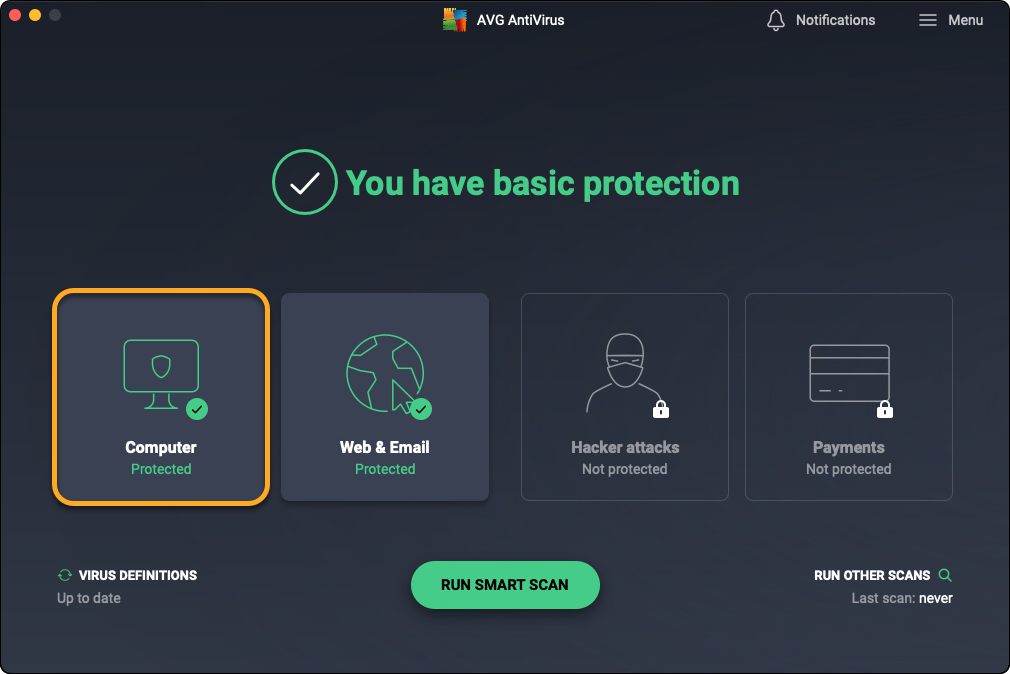Click the green check badge on Computer tile
Screen dimensions: 1010x674
197,408
